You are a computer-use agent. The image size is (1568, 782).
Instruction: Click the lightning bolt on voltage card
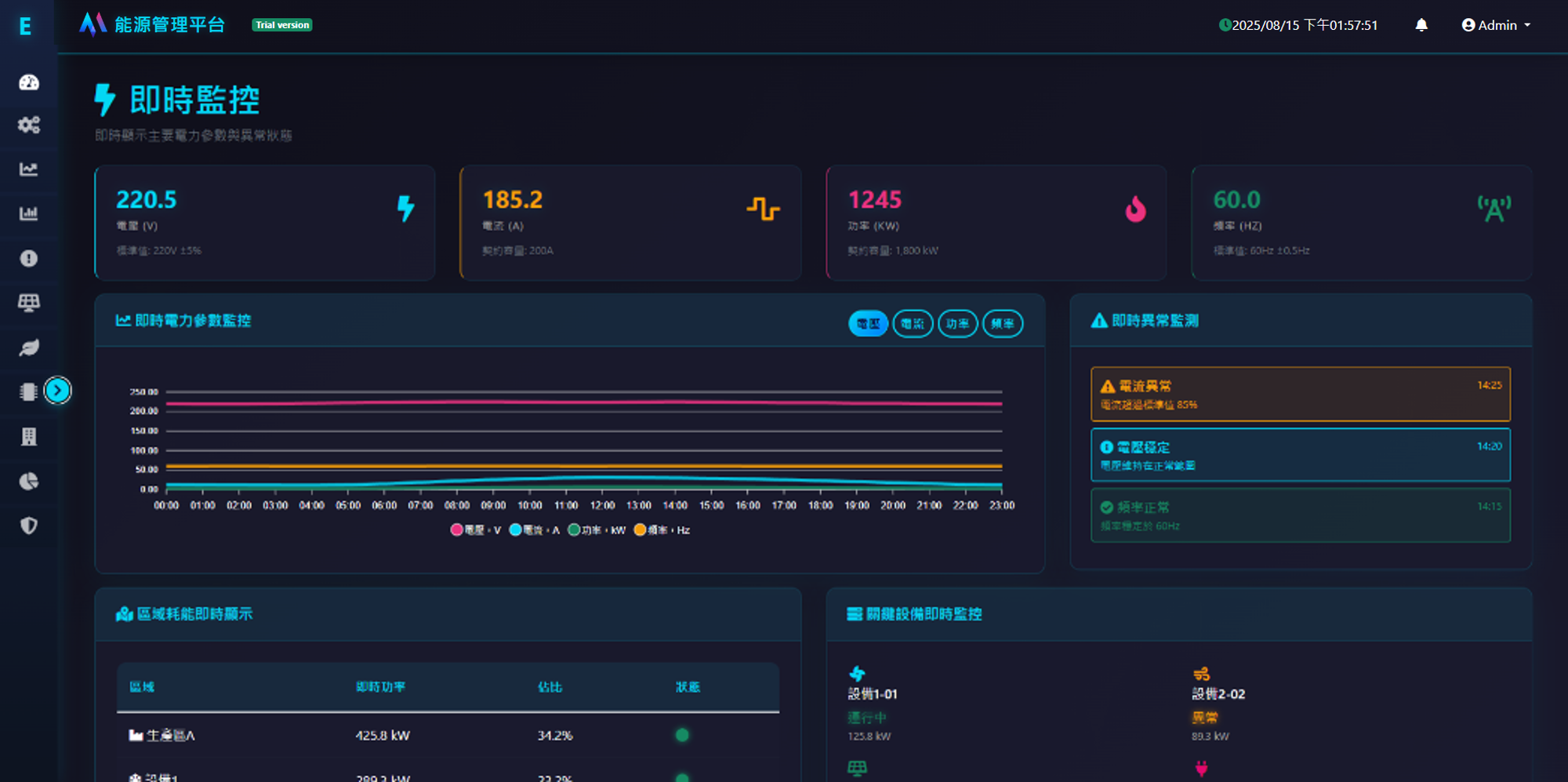tap(405, 208)
